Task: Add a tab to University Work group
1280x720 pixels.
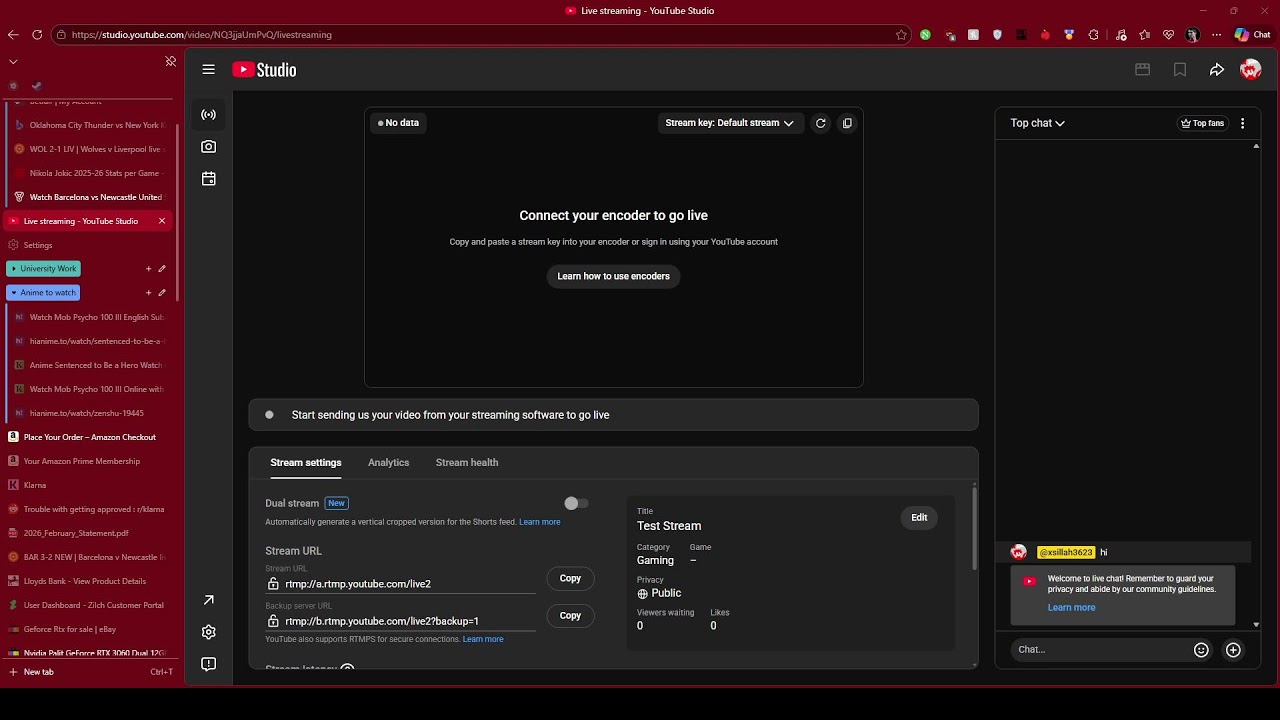Action: pyautogui.click(x=148, y=268)
